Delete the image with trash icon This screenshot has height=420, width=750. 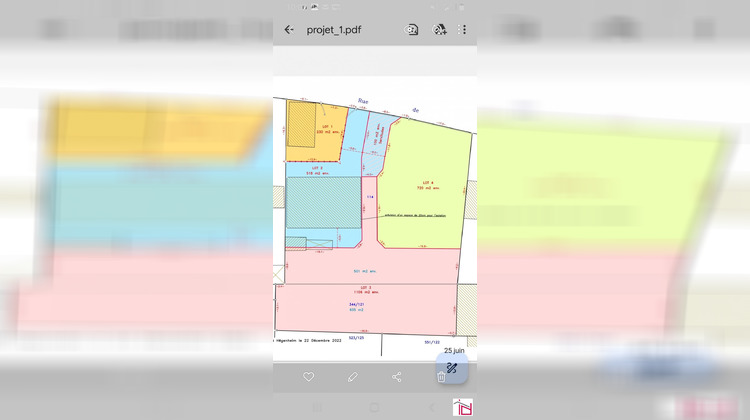441,377
